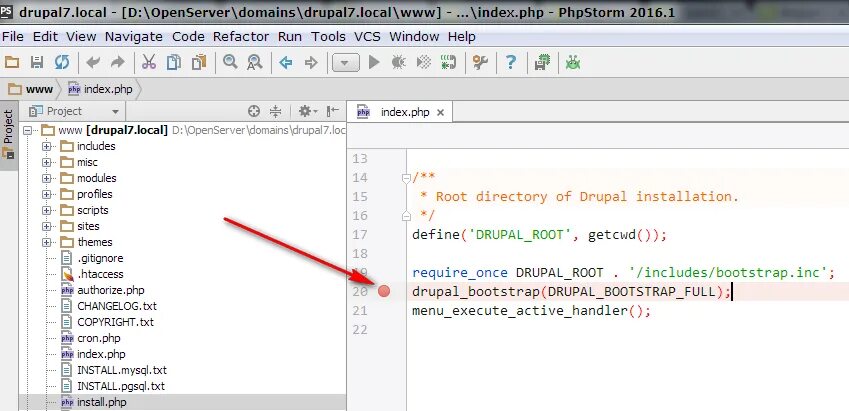849x411 pixels.
Task: Open the Edit menu
Action: [45, 36]
